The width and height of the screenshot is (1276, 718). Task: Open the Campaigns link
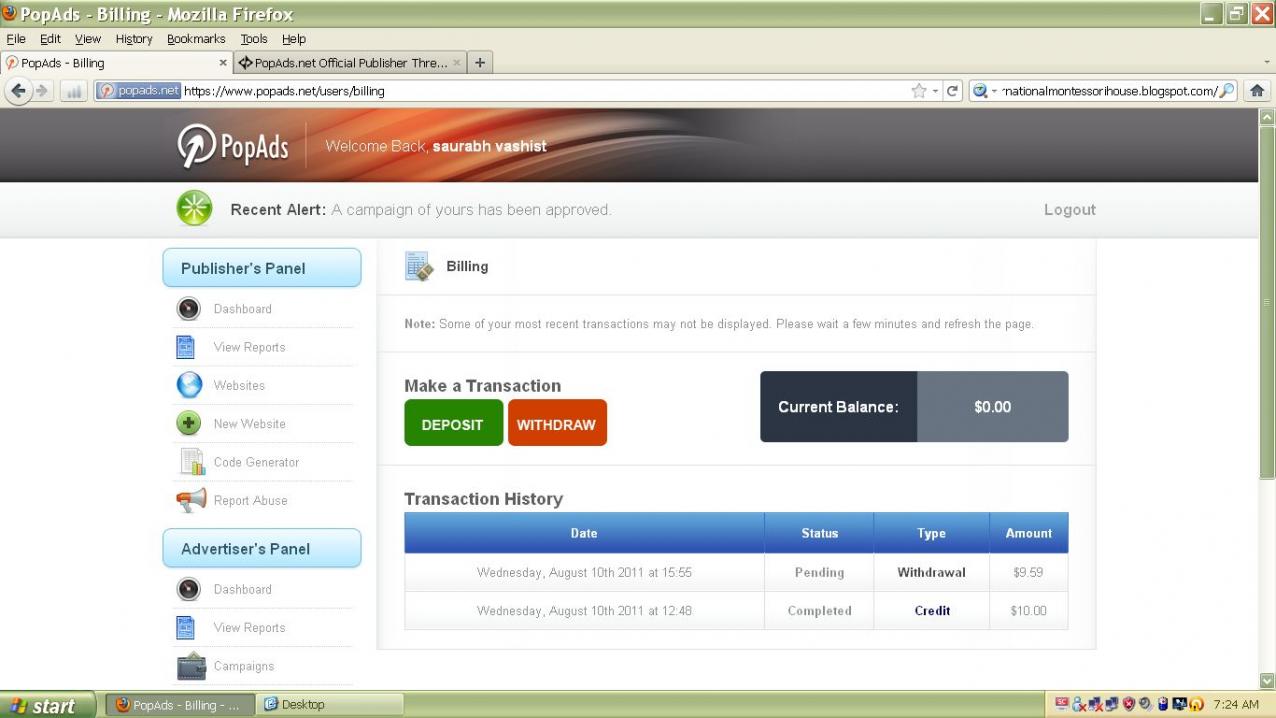pyautogui.click(x=244, y=666)
